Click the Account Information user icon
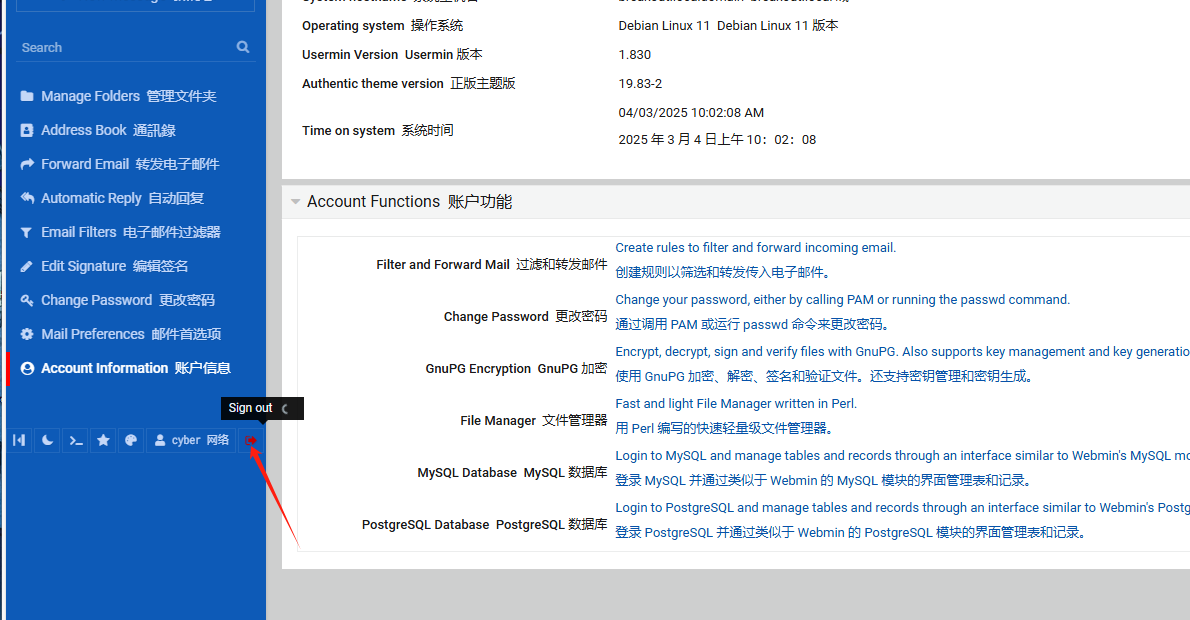The height and width of the screenshot is (620, 1190). tap(27, 368)
